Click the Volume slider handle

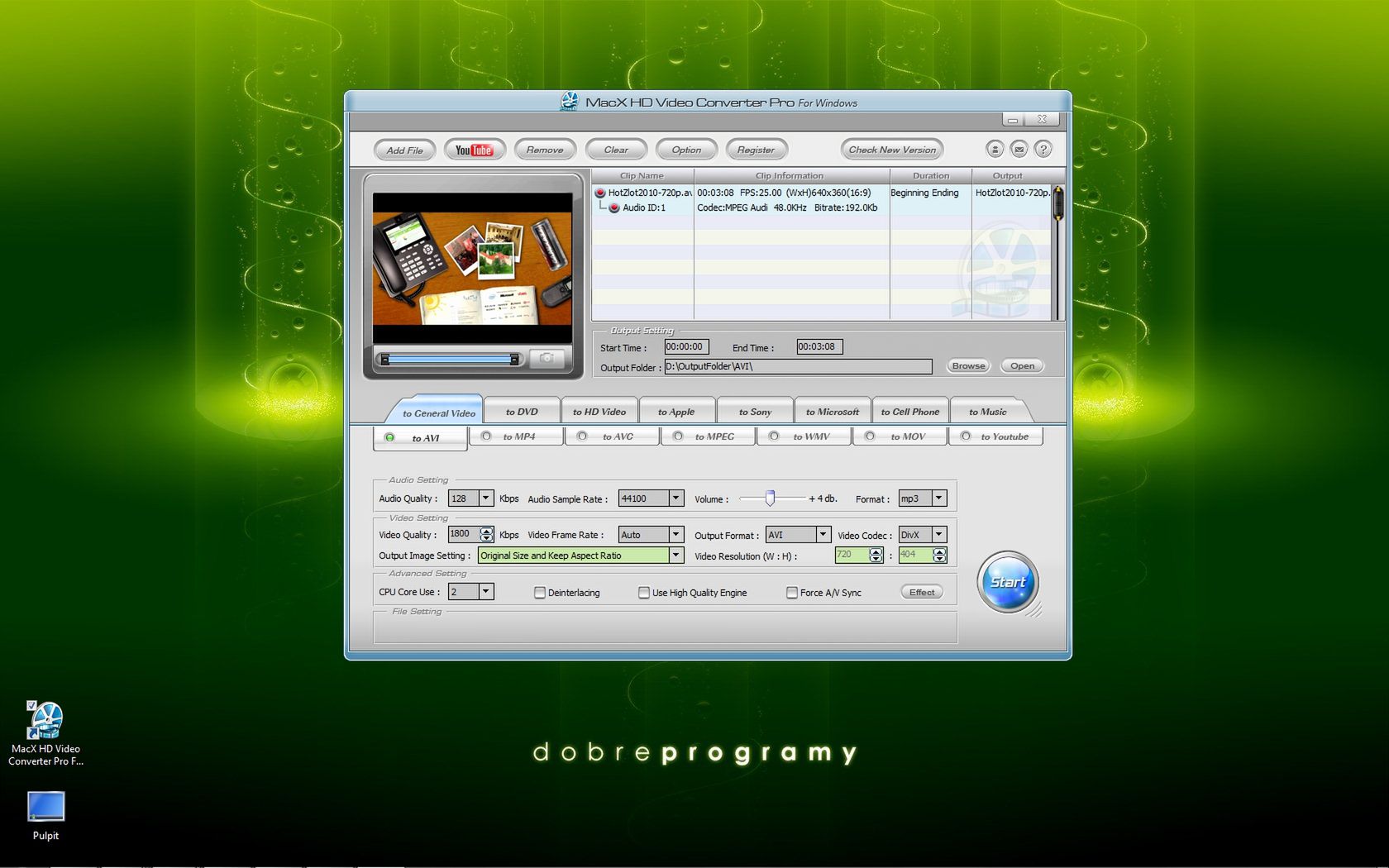[x=770, y=498]
